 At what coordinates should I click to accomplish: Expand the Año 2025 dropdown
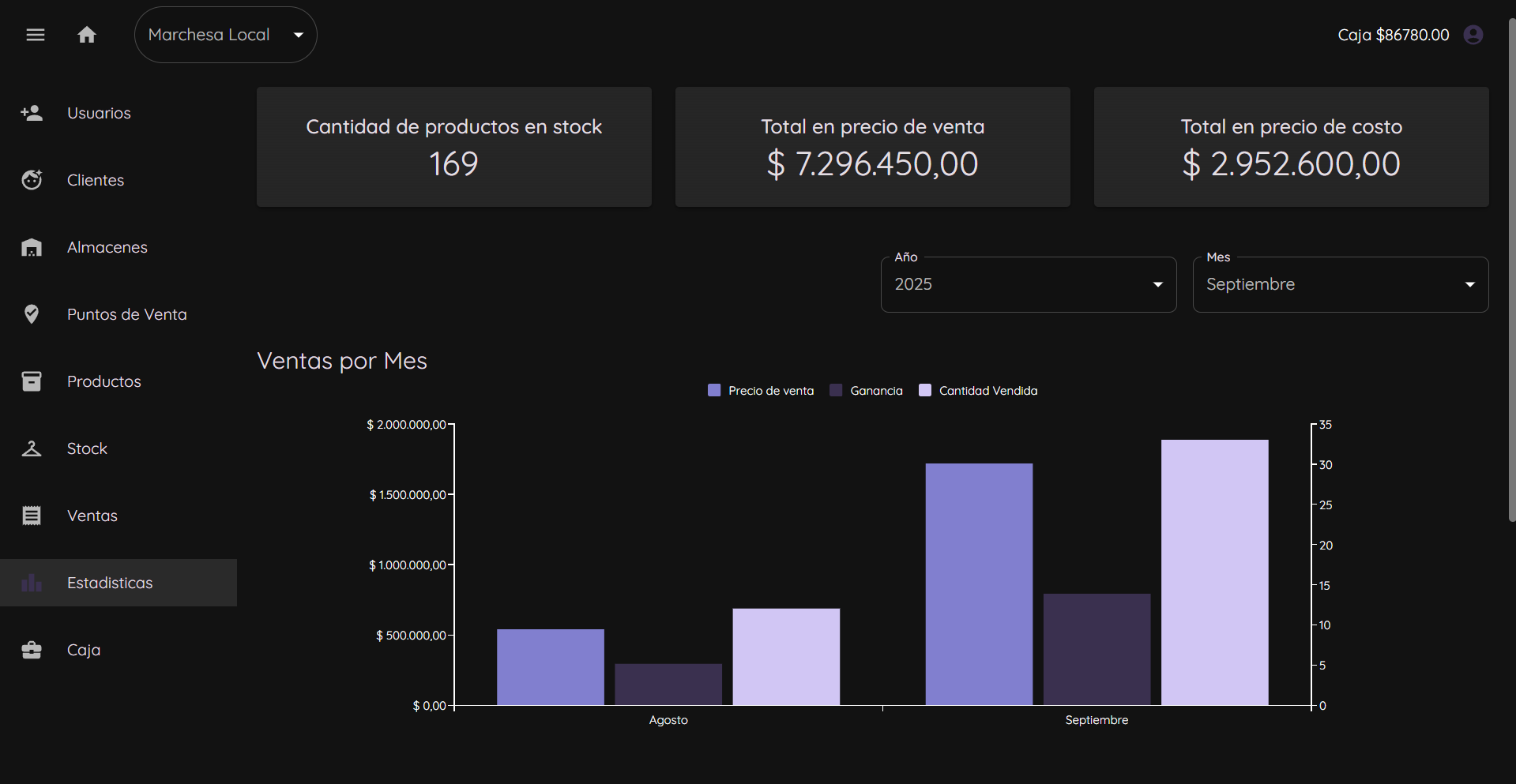[1028, 284]
